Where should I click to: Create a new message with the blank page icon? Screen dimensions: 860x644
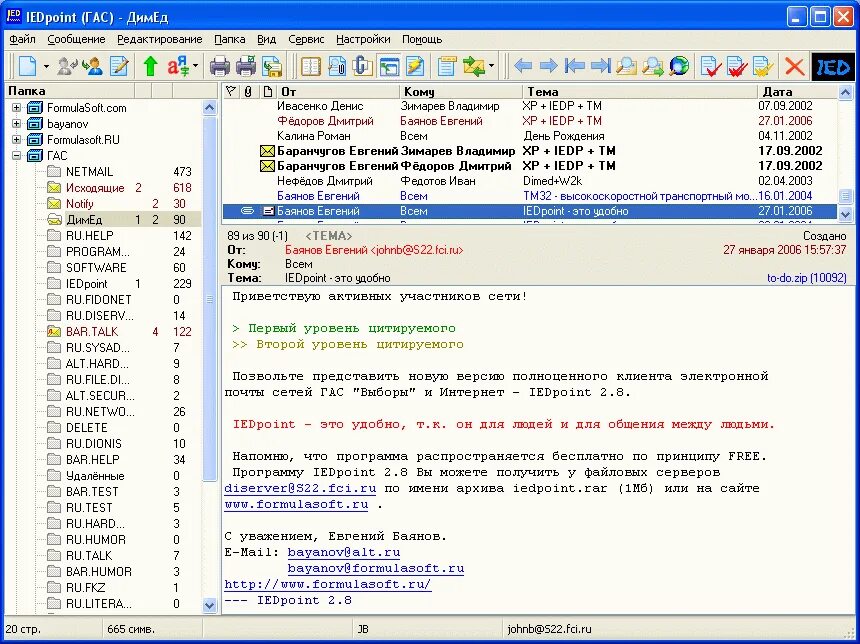[27, 66]
